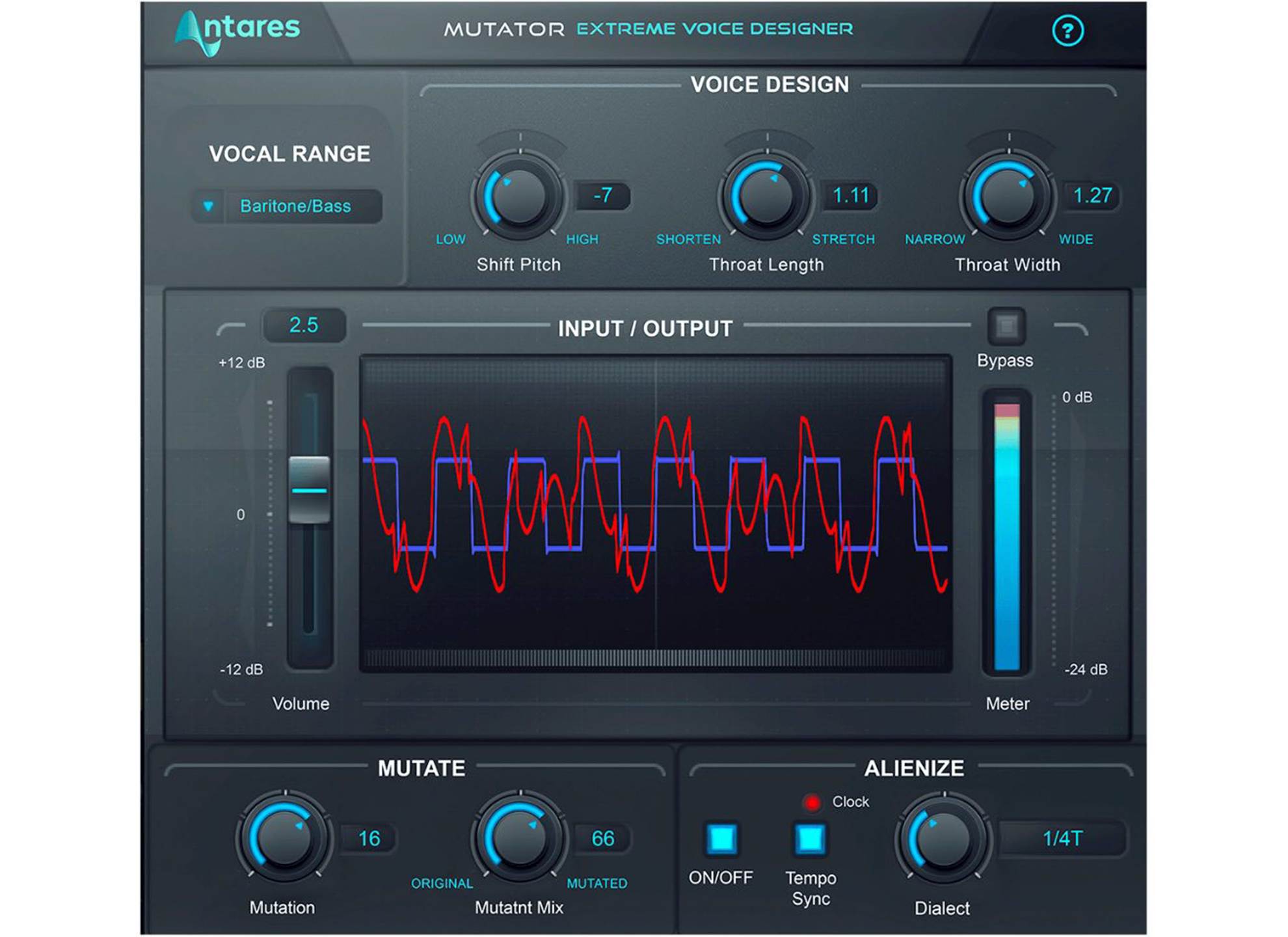Click the MUTATOR title text

coord(504,29)
